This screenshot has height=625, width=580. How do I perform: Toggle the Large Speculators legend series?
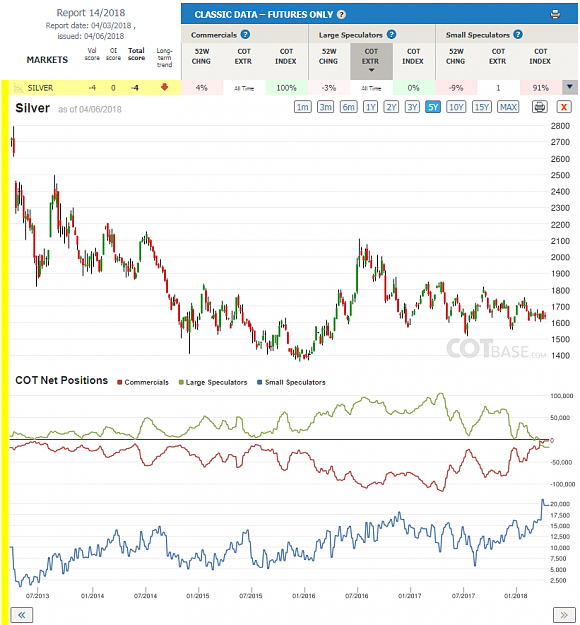point(213,382)
